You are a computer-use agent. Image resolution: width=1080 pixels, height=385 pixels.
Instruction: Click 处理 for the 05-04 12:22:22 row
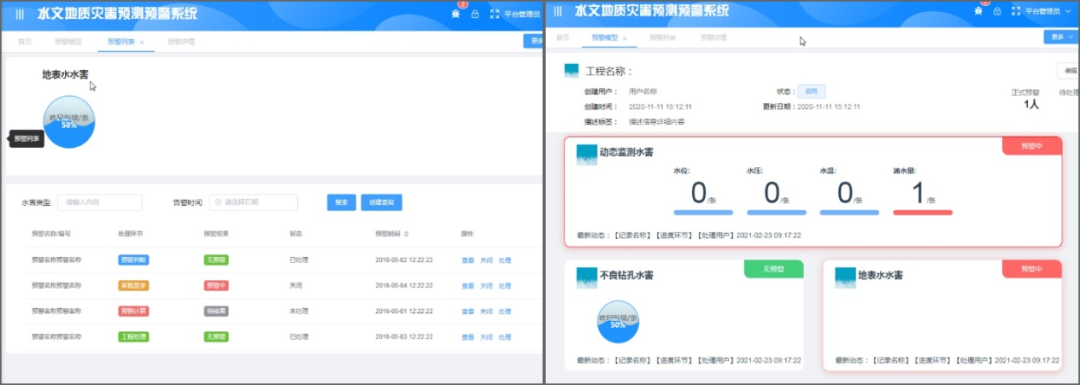click(505, 286)
